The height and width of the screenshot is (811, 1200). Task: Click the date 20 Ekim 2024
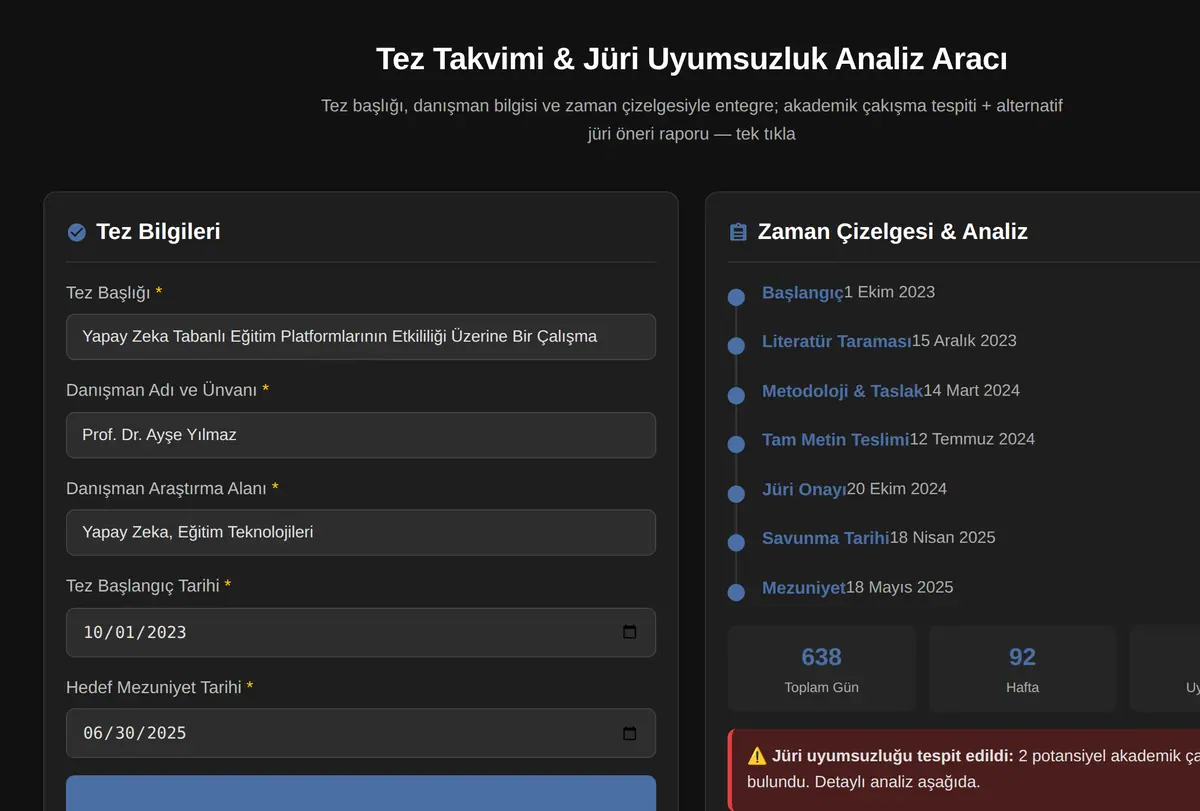(897, 489)
